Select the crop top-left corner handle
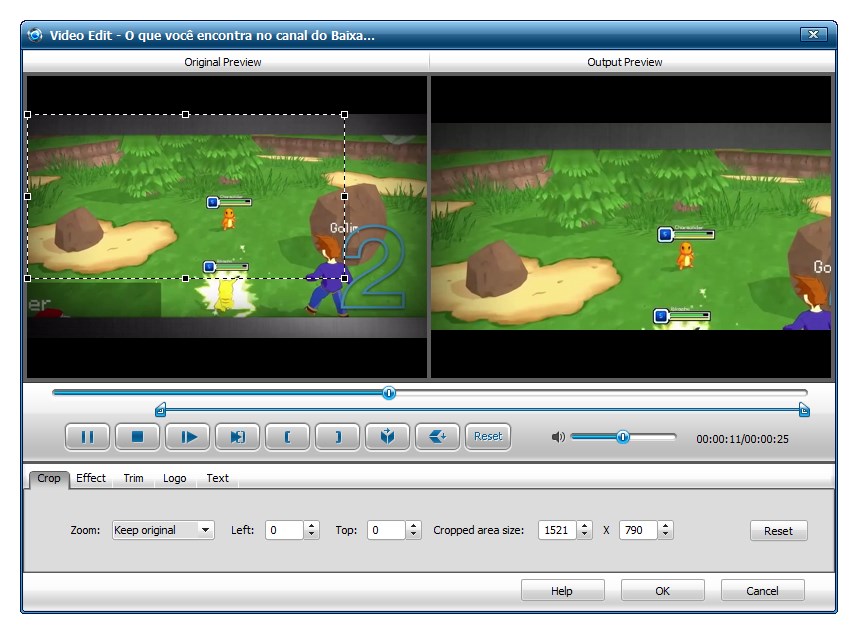Screen dimensions: 858x634 tap(28, 115)
